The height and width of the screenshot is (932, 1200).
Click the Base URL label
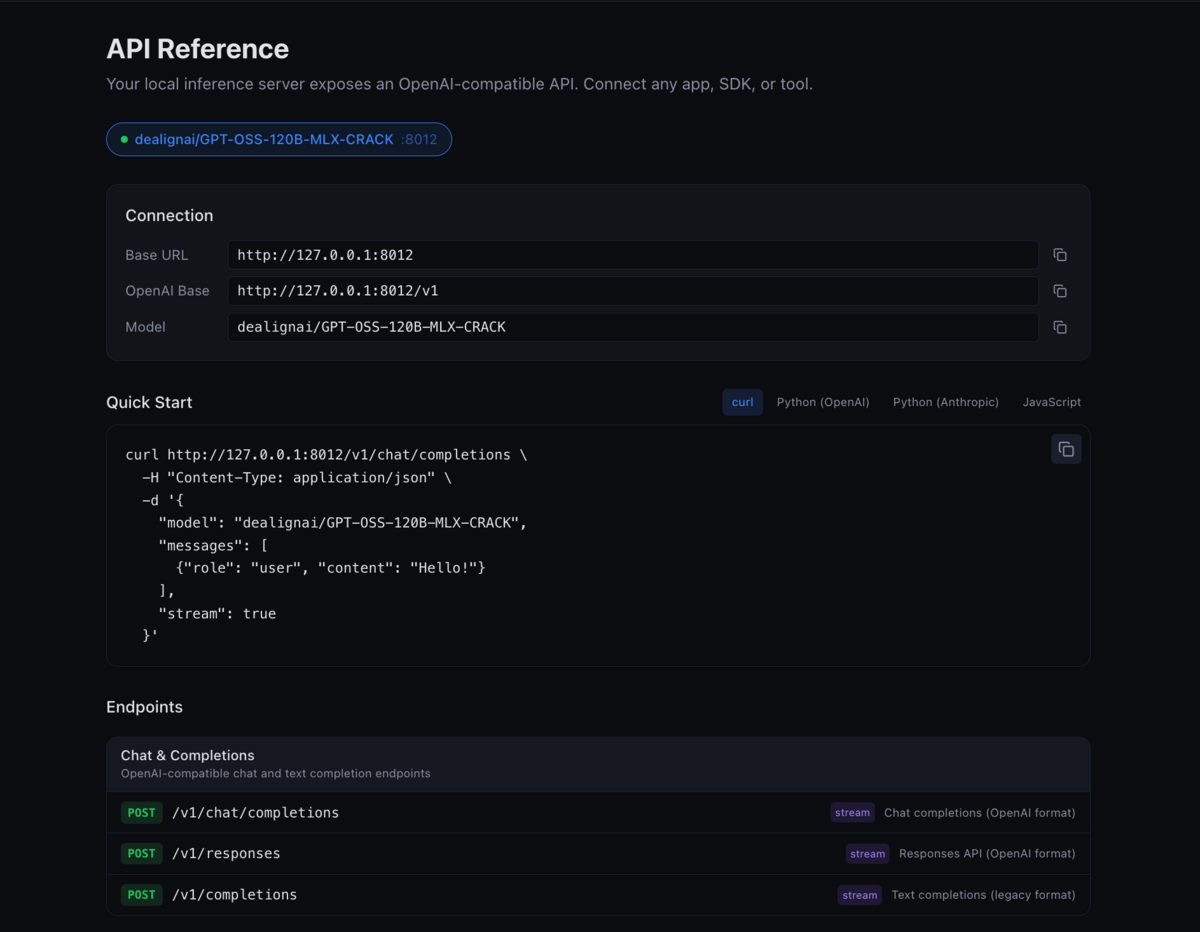point(156,255)
